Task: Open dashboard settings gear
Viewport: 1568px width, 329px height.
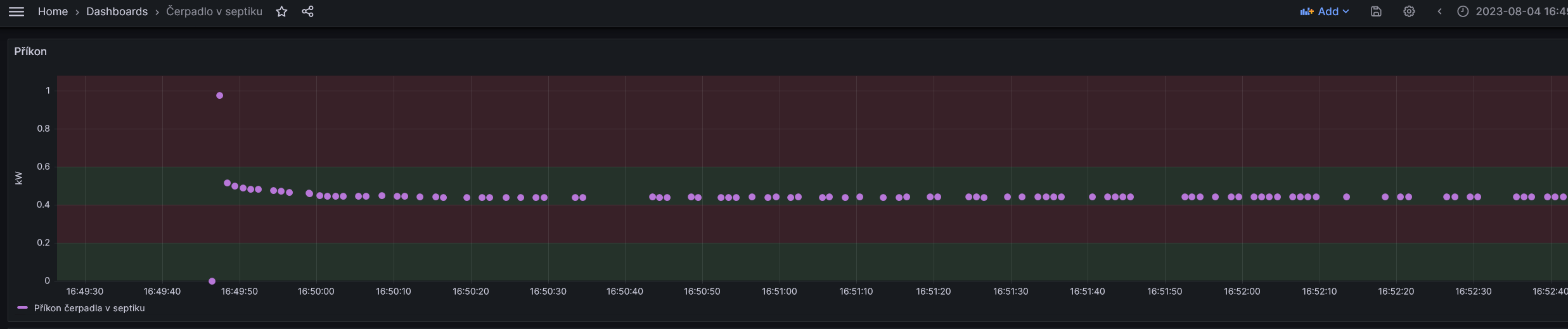Action: [x=1409, y=11]
